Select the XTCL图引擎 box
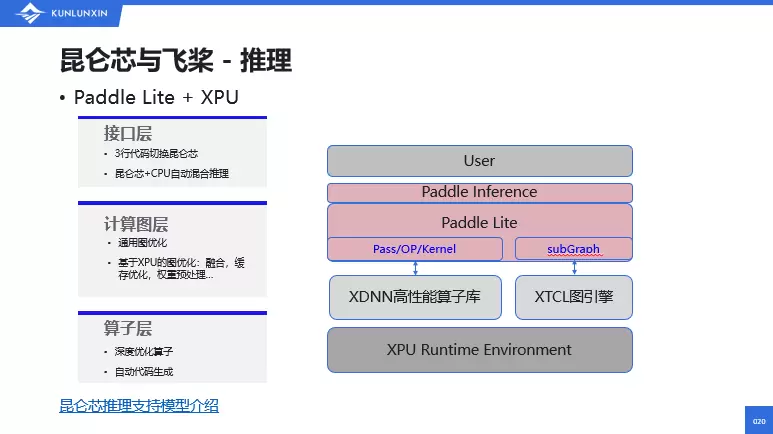Image resolution: width=773 pixels, height=434 pixels. 573,297
